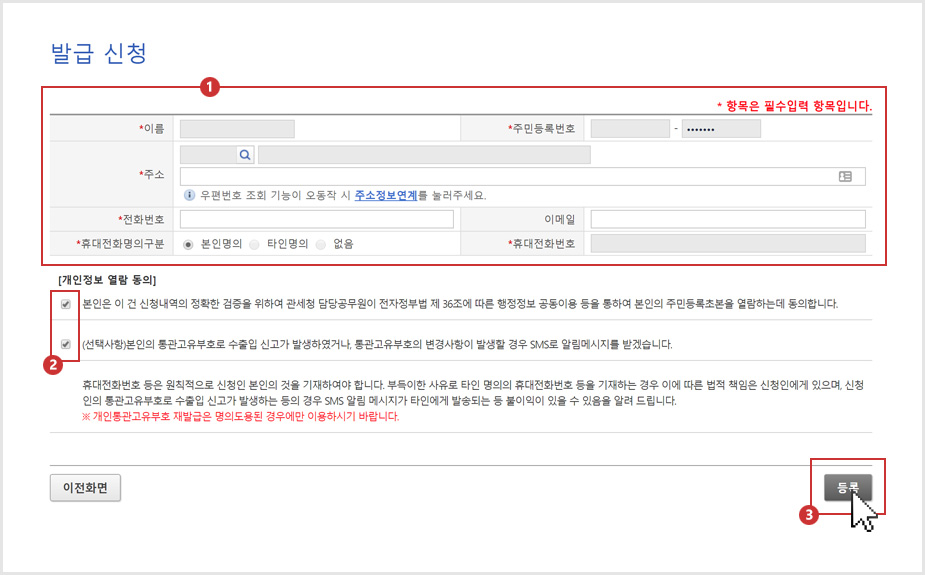Click the postal code input box
Screen dimensions: 925x575
click(x=207, y=154)
